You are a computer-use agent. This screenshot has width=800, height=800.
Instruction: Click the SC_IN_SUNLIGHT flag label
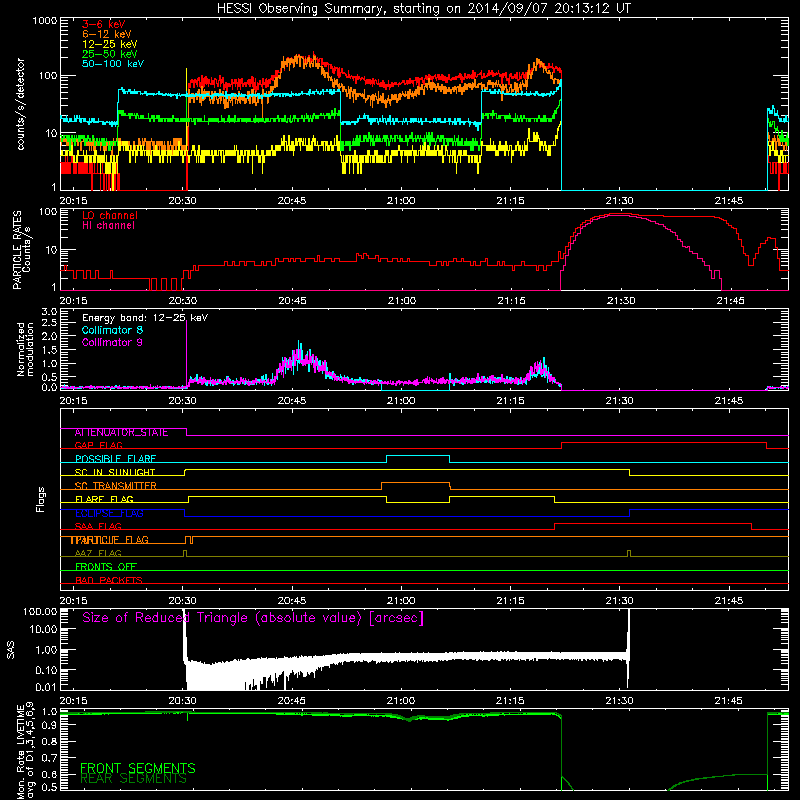point(115,472)
